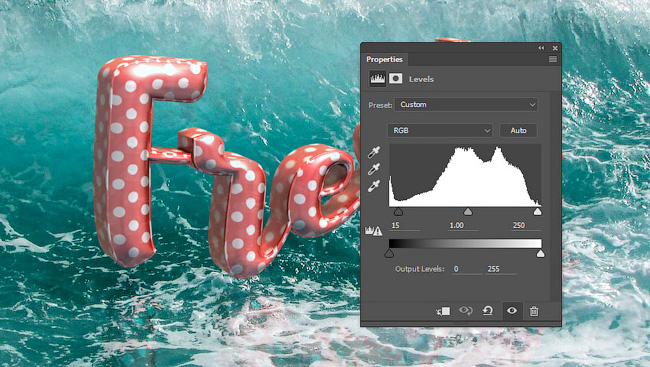Image resolution: width=650 pixels, height=367 pixels.
Task: Click the output white slider handle
Action: (x=541, y=253)
